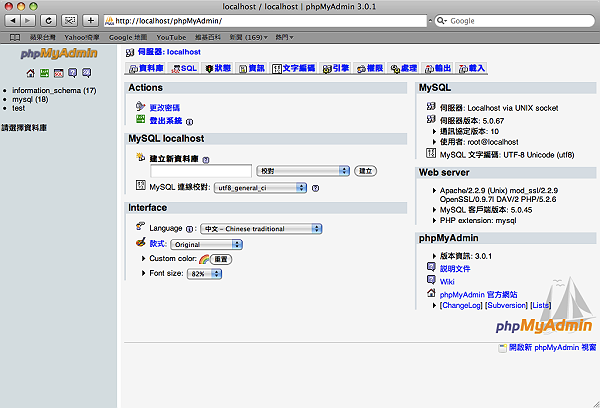The image size is (600, 408).
Task: Add a bookmark with the plus button
Action: [x=90, y=20]
